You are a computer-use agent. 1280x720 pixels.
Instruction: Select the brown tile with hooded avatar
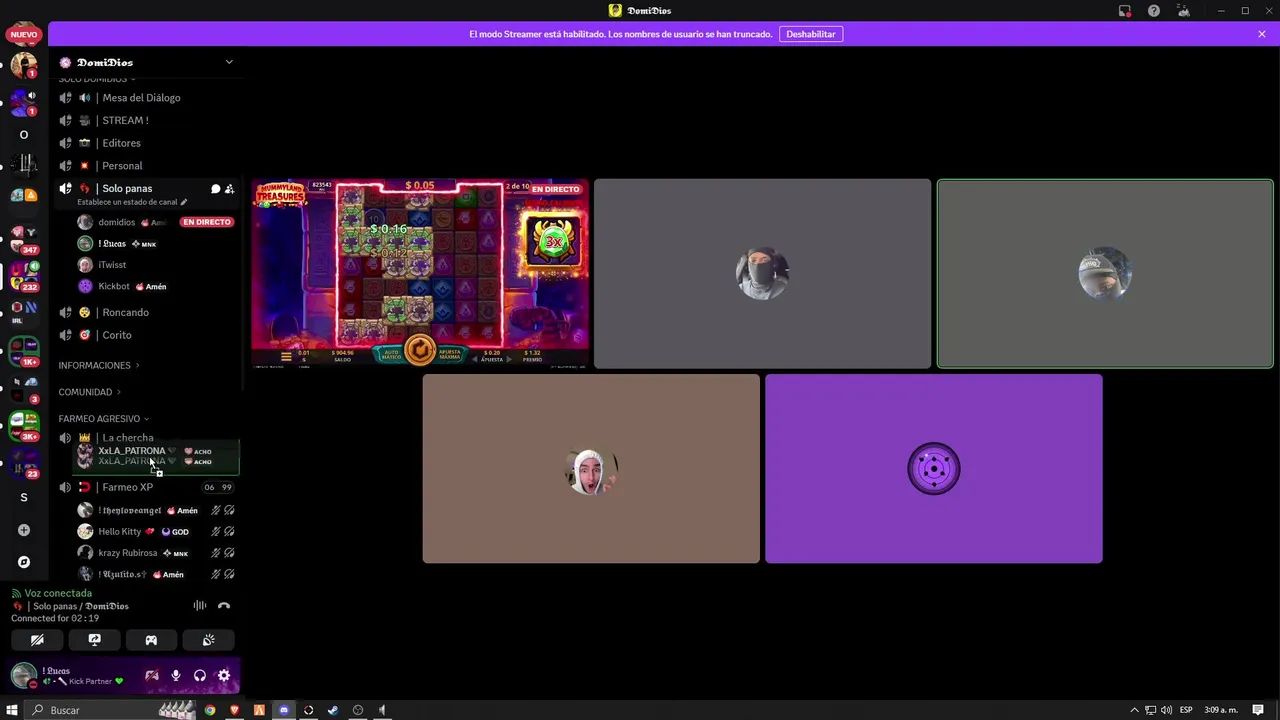(x=591, y=469)
